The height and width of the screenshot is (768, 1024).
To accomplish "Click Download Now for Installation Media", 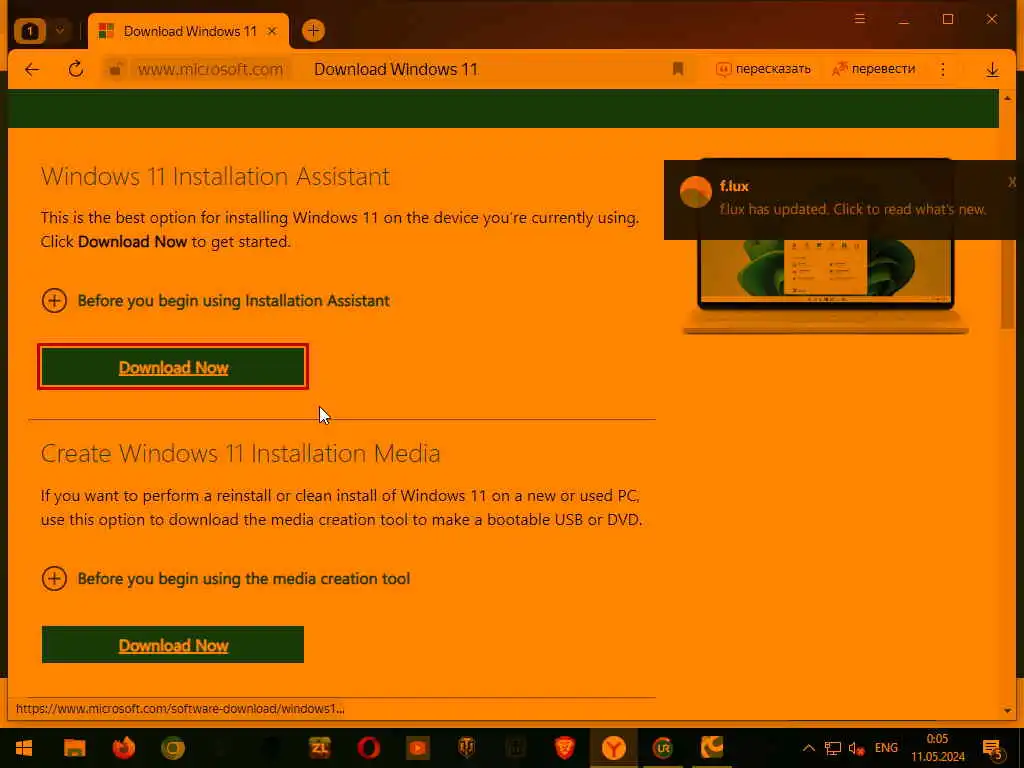I will (173, 645).
